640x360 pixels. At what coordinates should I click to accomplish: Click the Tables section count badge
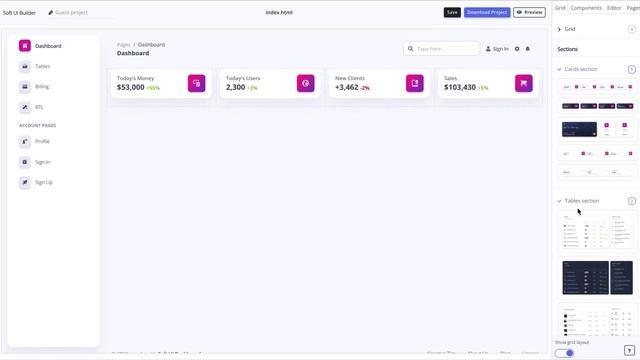coord(631,201)
